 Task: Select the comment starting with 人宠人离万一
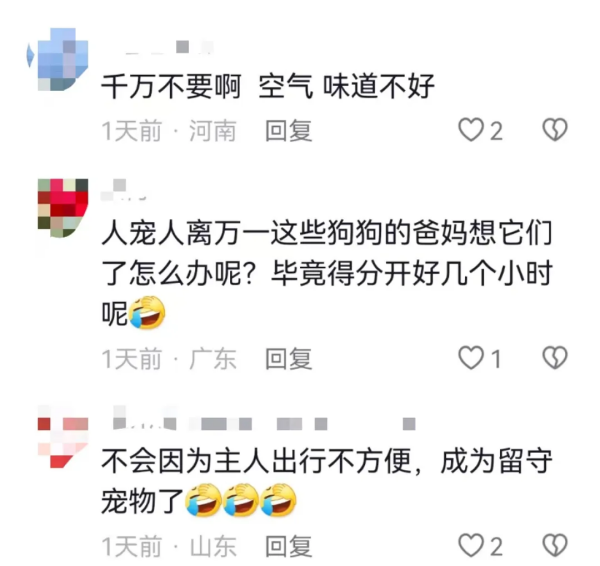327,274
